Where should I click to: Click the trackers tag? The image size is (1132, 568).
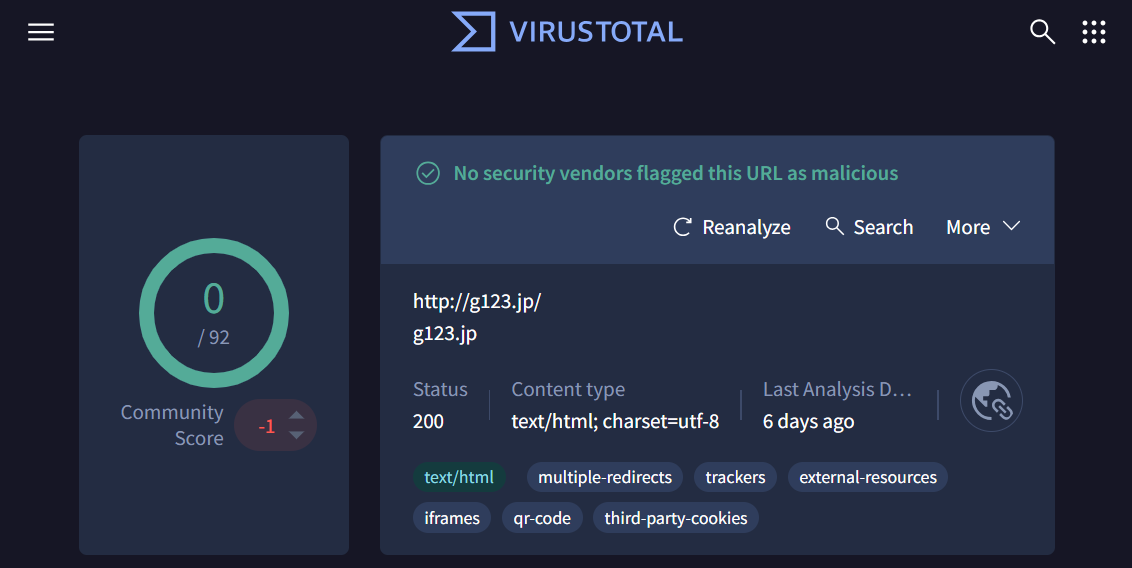[x=735, y=477]
